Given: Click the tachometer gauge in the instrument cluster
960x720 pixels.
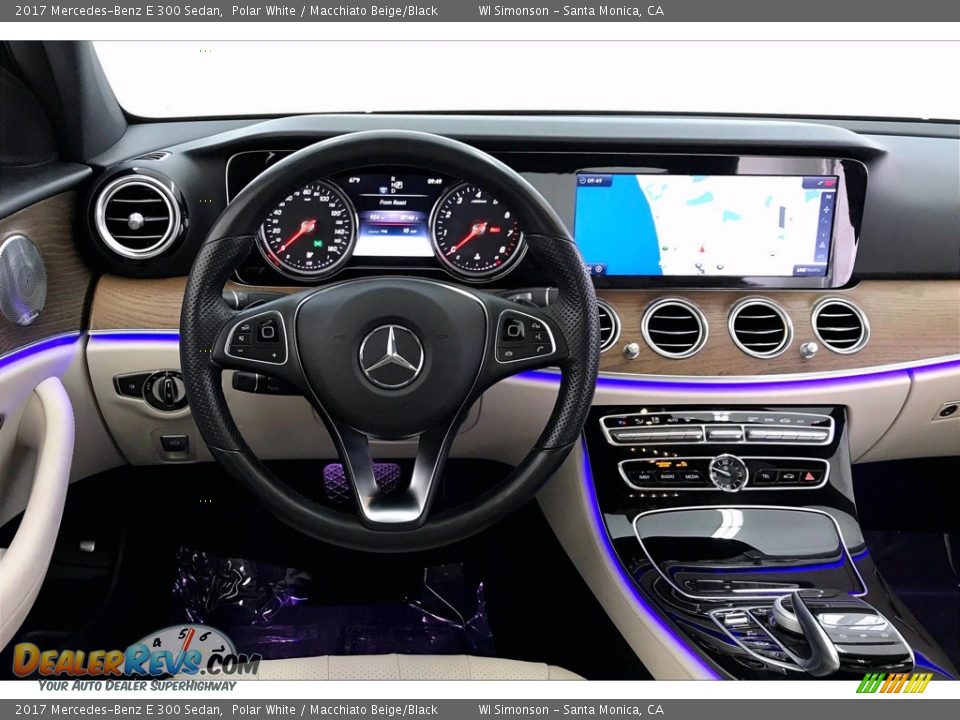Looking at the screenshot, I should 477,231.
